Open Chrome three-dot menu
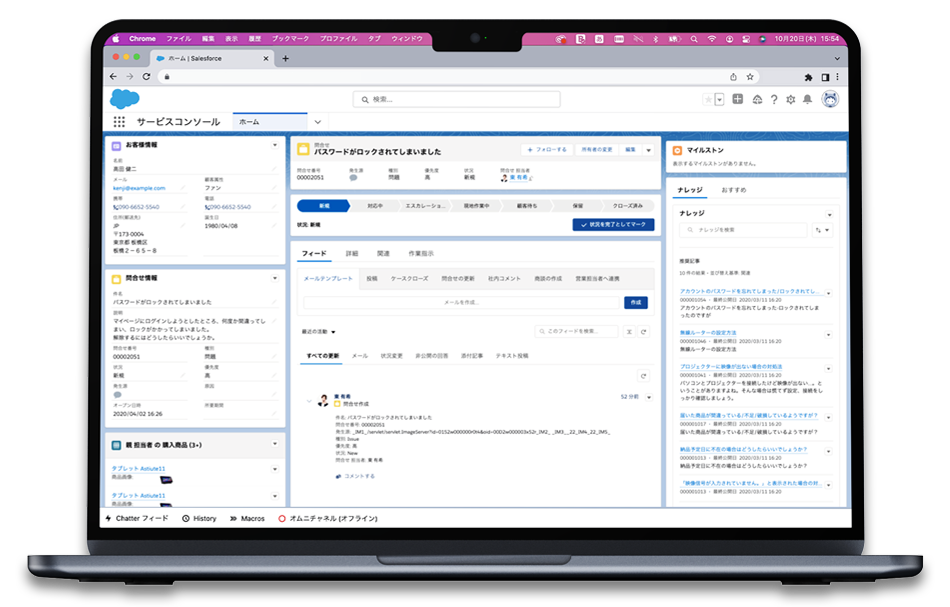950x607 pixels. [x=837, y=77]
